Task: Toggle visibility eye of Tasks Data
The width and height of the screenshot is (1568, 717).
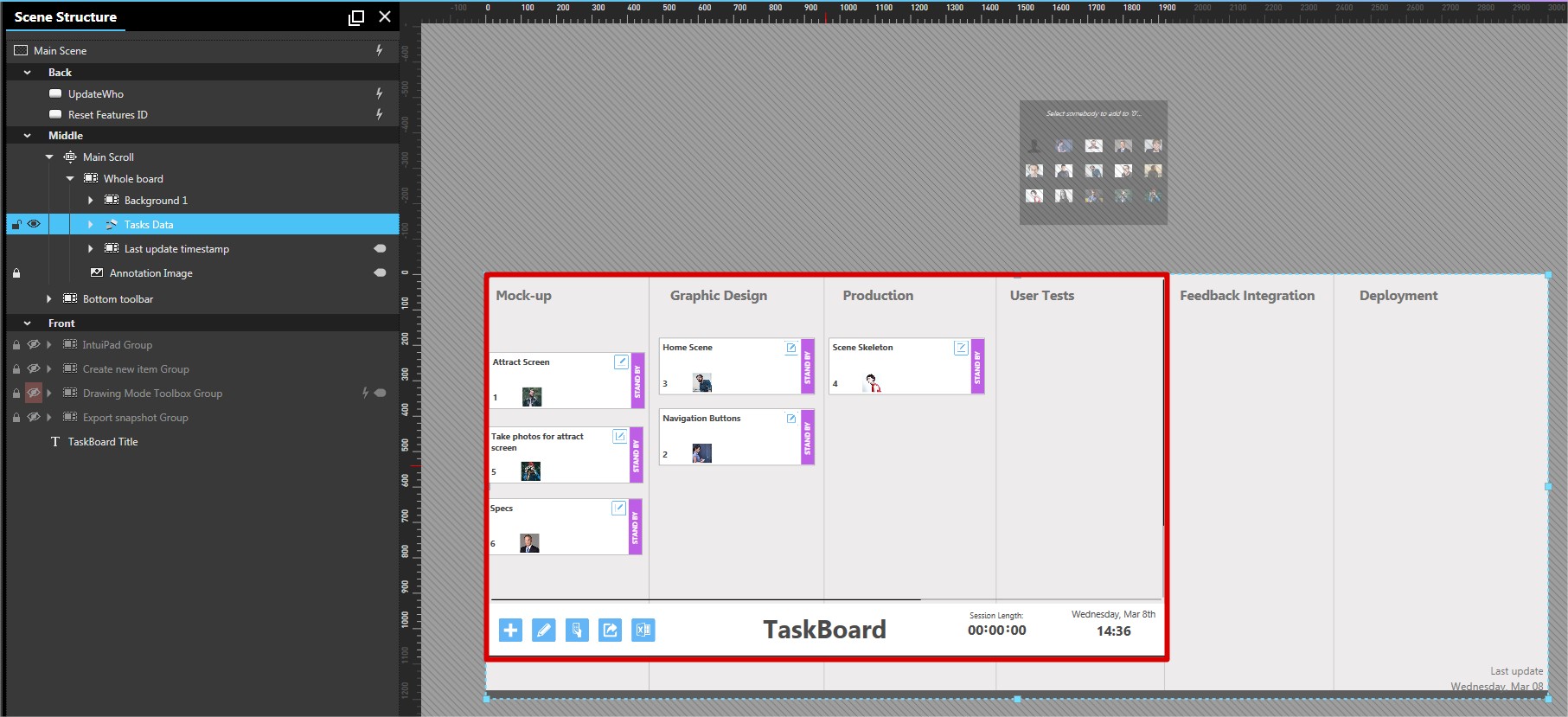Action: pyautogui.click(x=34, y=224)
